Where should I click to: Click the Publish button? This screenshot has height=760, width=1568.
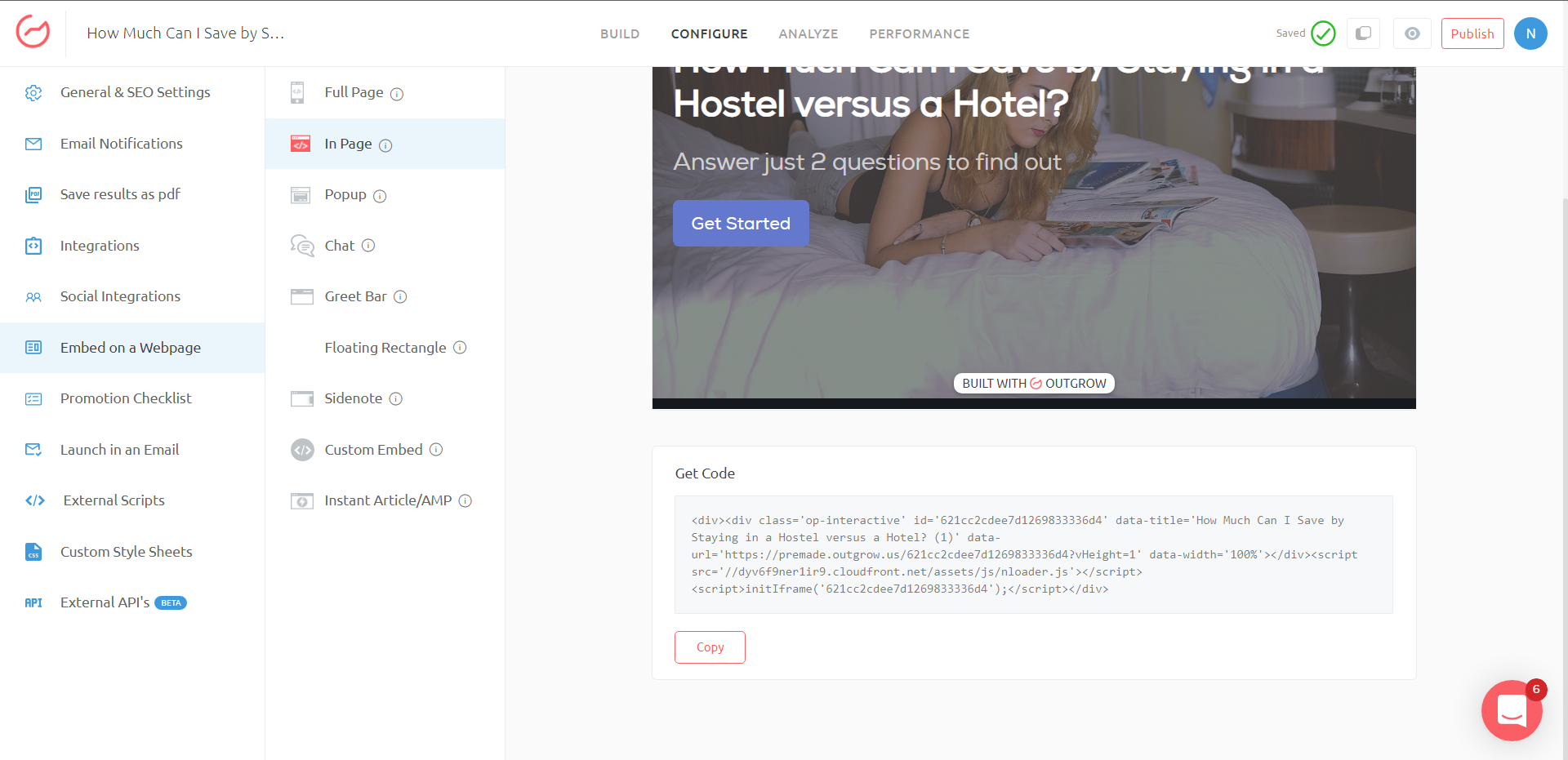(1472, 33)
